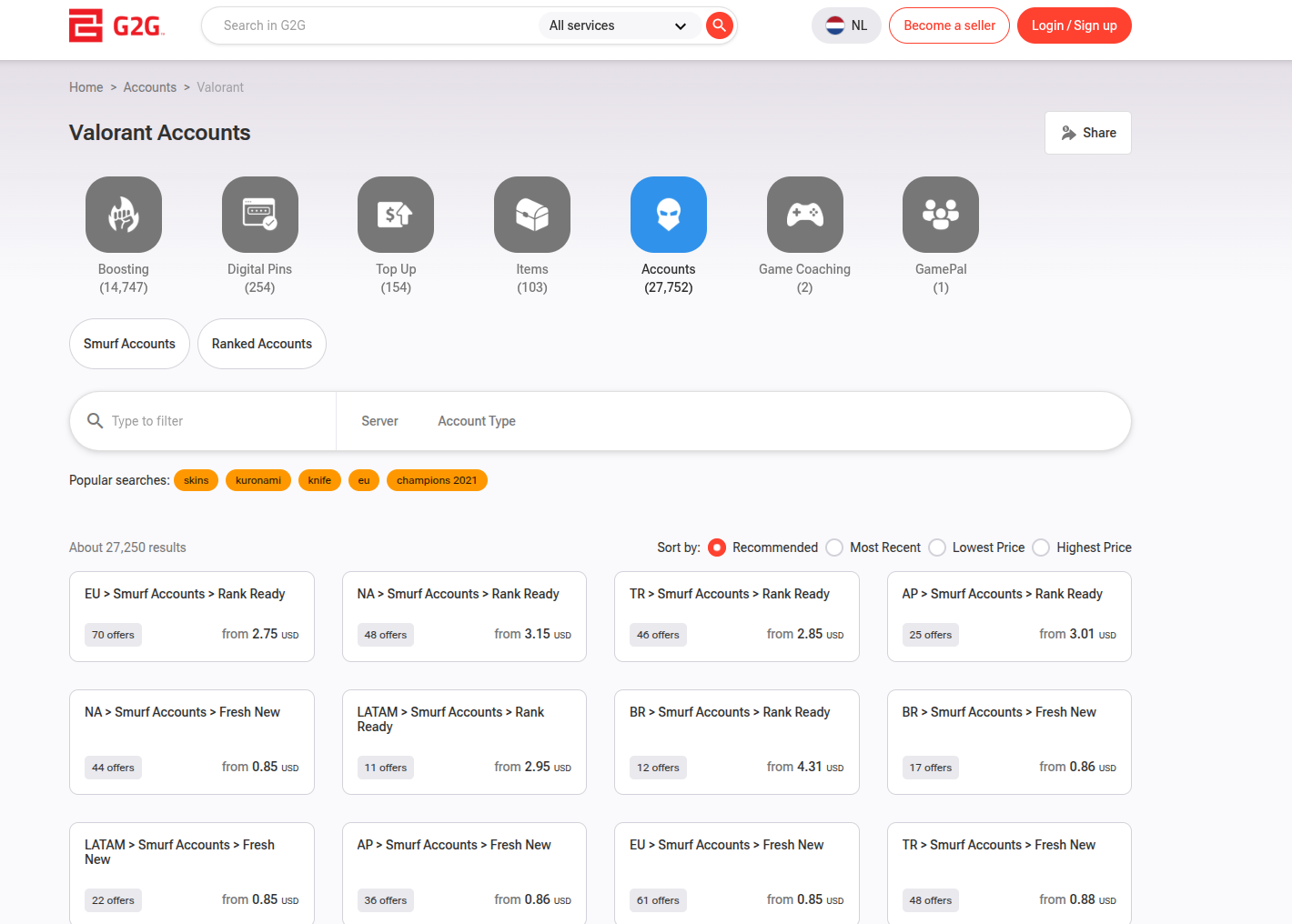The image size is (1292, 924).
Task: Choose Highest Price sort radio button
Action: pyautogui.click(x=1042, y=547)
